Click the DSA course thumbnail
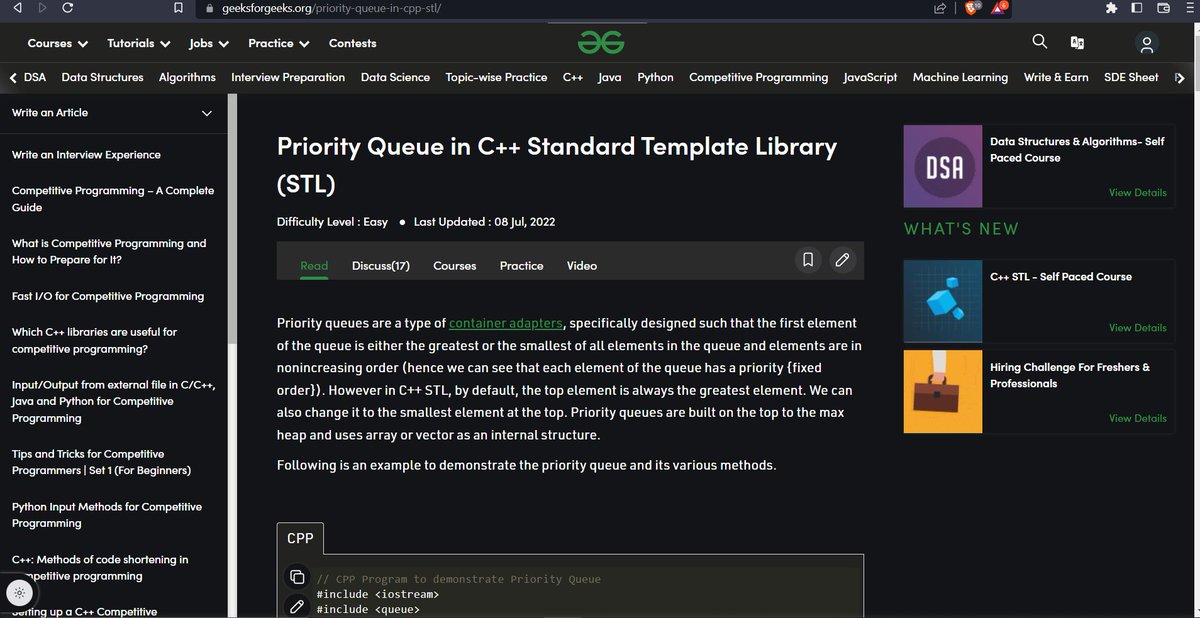Viewport: 1200px width, 618px height. (943, 166)
